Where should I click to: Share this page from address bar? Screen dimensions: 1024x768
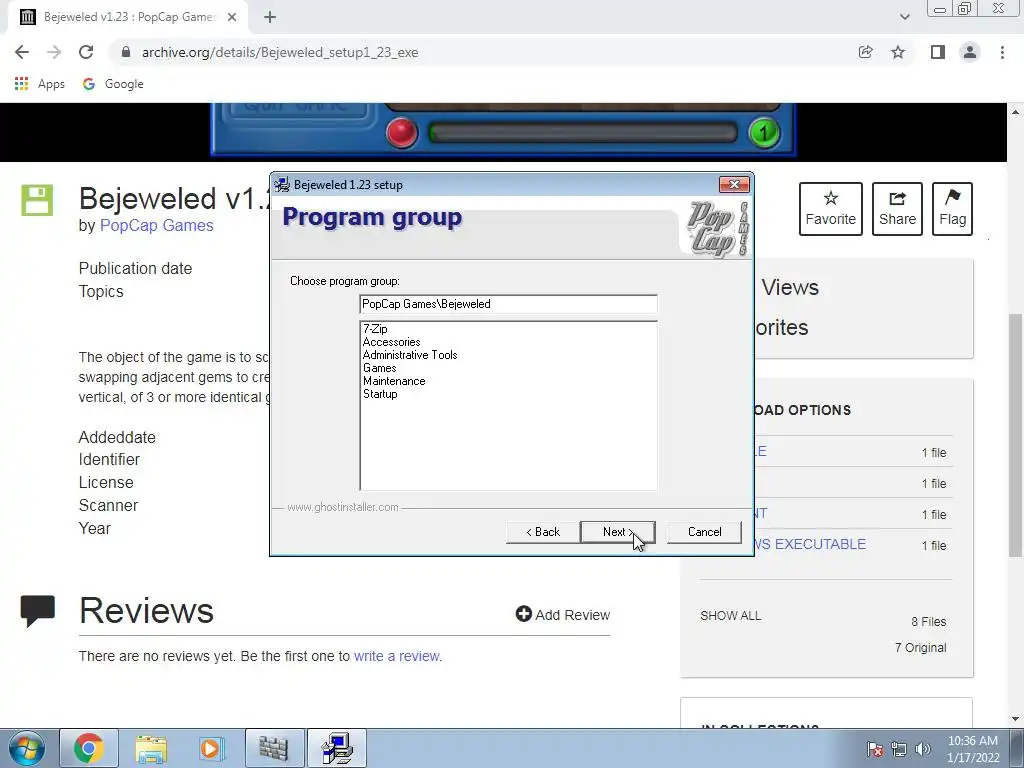[865, 52]
